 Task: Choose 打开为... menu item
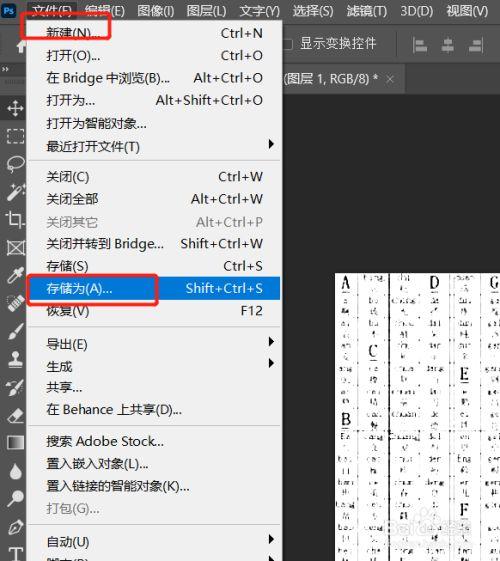pos(153,100)
